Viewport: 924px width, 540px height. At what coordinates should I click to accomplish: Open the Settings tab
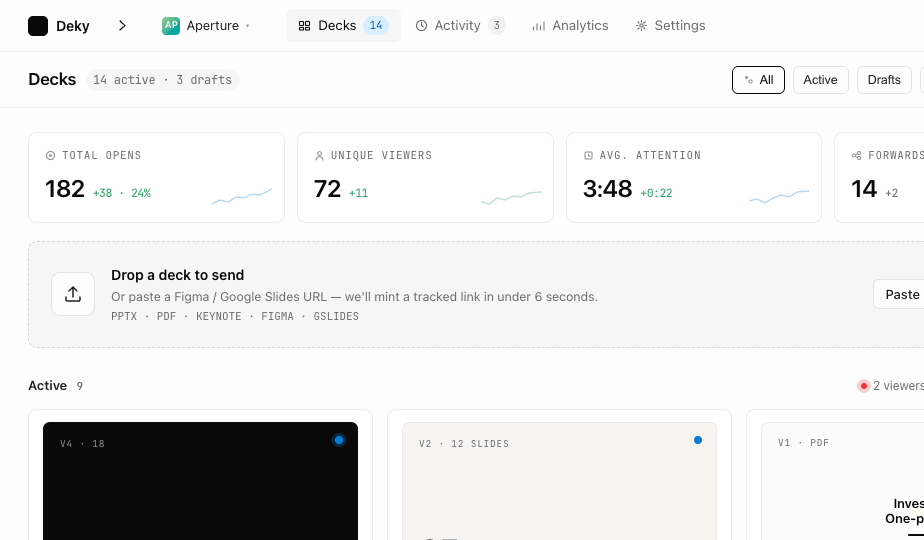click(x=671, y=25)
